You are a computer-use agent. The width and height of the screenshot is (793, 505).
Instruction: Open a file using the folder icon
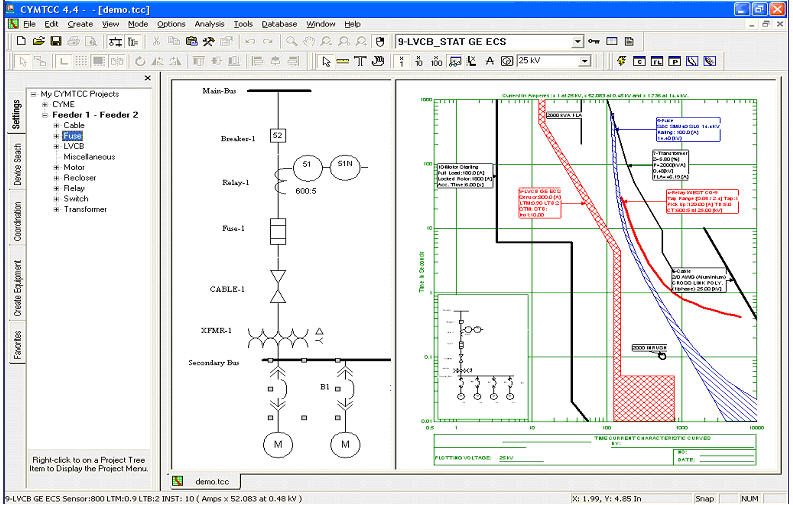38,41
